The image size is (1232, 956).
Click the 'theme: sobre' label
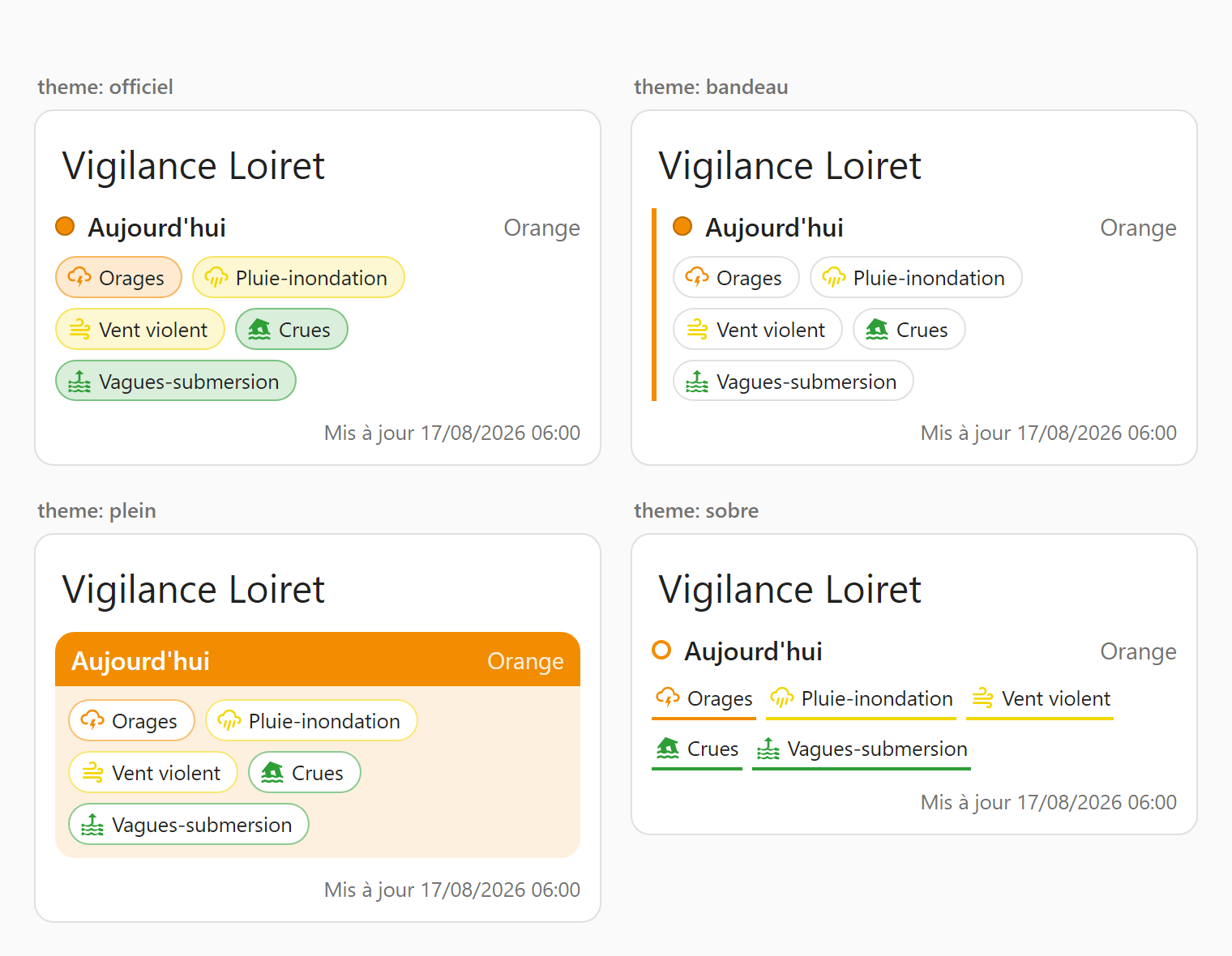pyautogui.click(x=696, y=510)
